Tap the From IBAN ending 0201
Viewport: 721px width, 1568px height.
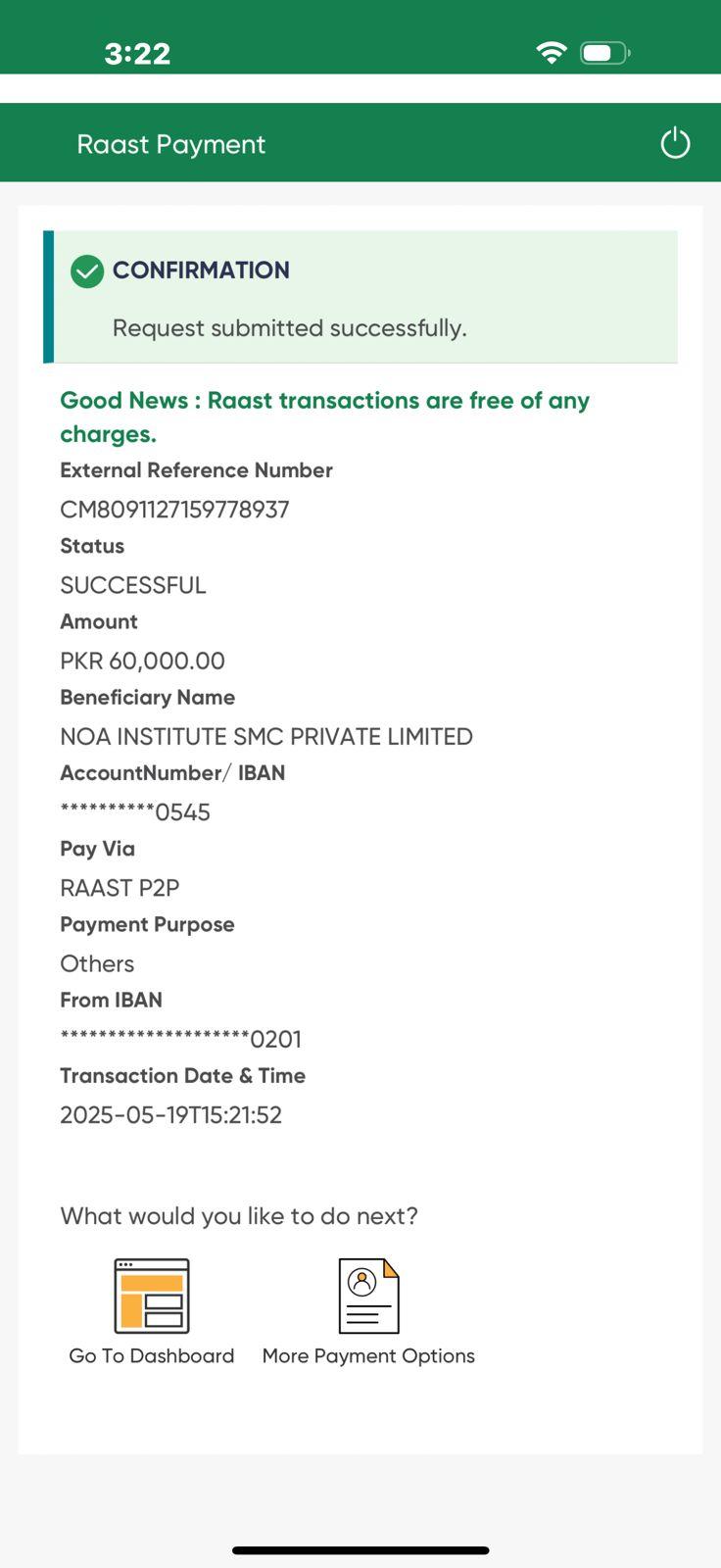(180, 1039)
